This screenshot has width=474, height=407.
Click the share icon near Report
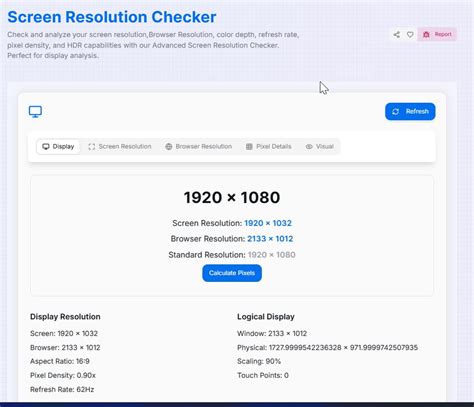tap(396, 34)
